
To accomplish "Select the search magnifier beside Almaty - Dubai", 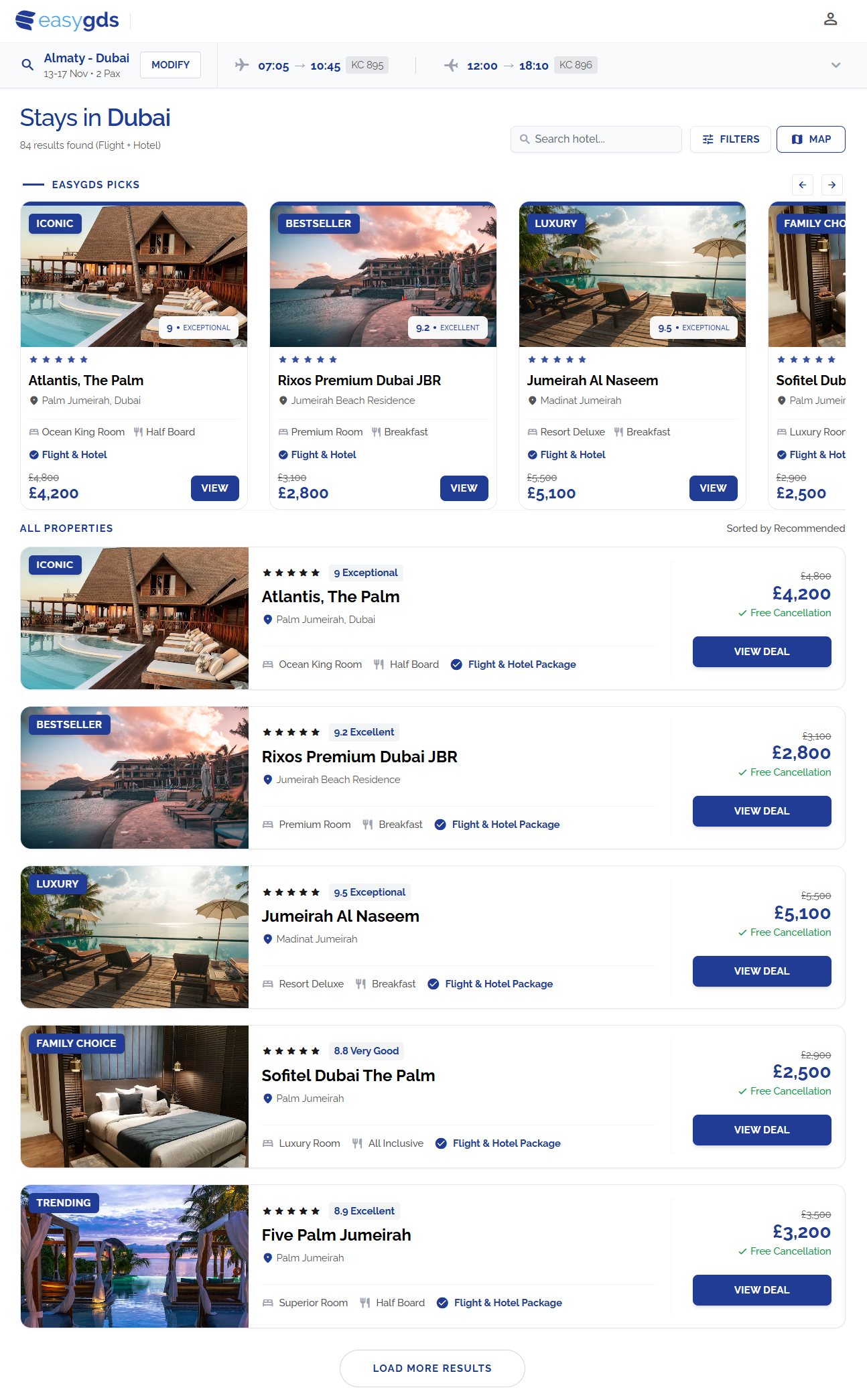I will [x=27, y=64].
